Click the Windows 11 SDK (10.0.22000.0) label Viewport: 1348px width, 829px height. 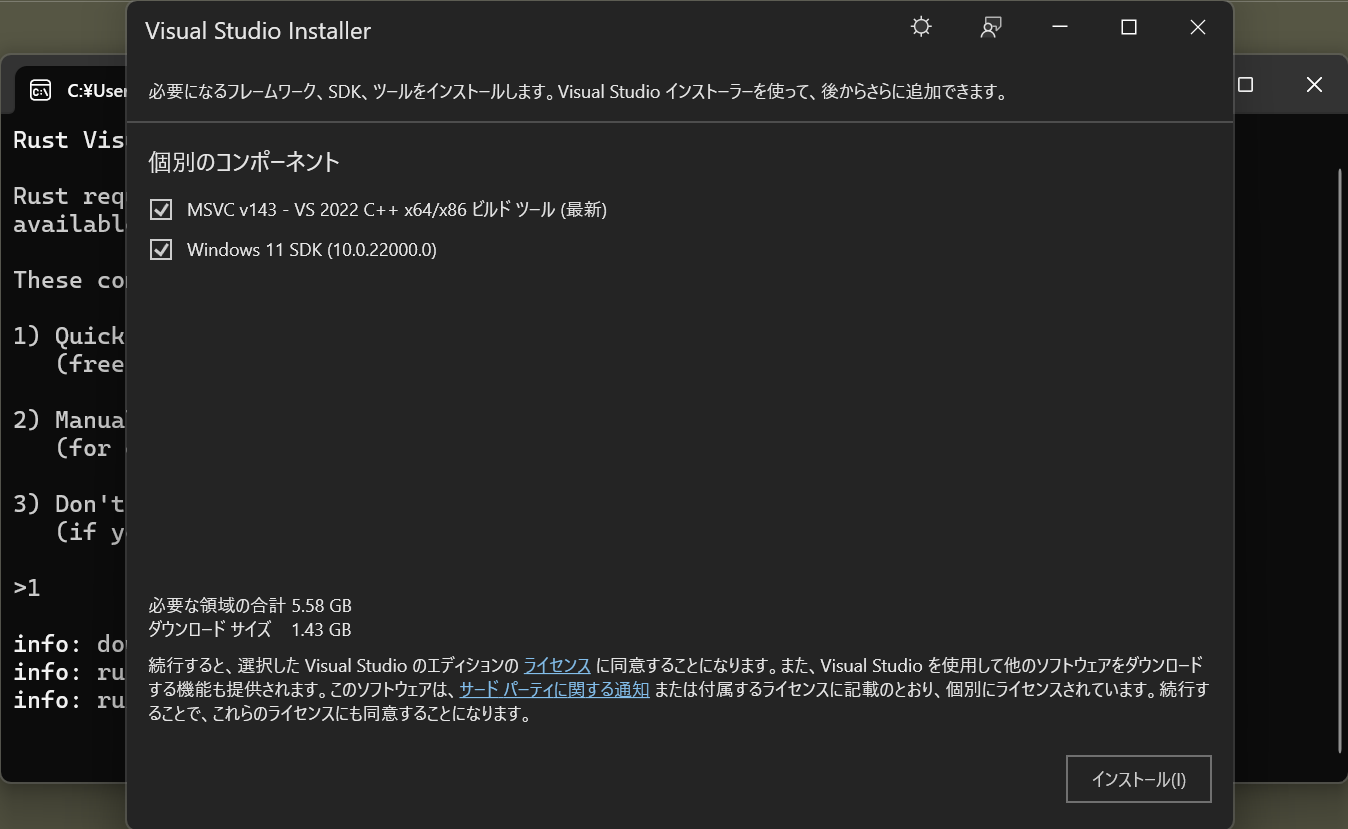312,250
